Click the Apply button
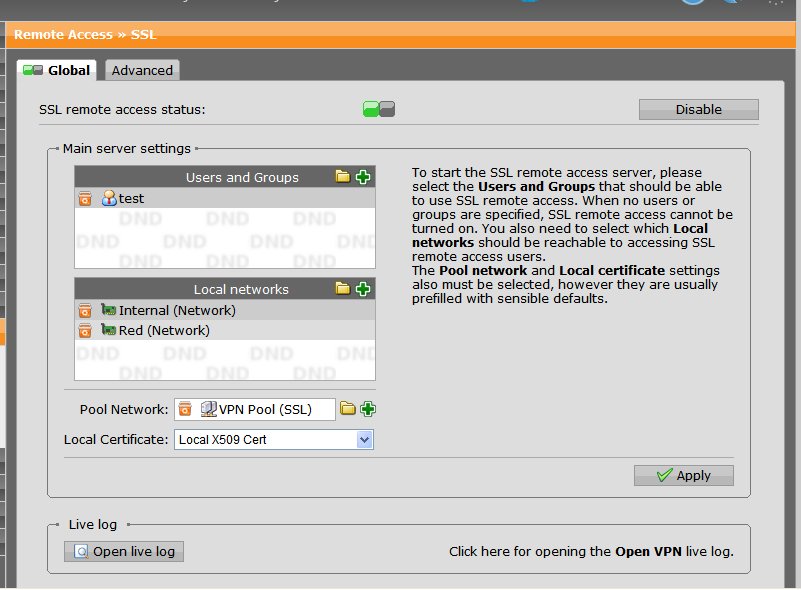The width and height of the screenshot is (801, 590). pyautogui.click(x=684, y=475)
